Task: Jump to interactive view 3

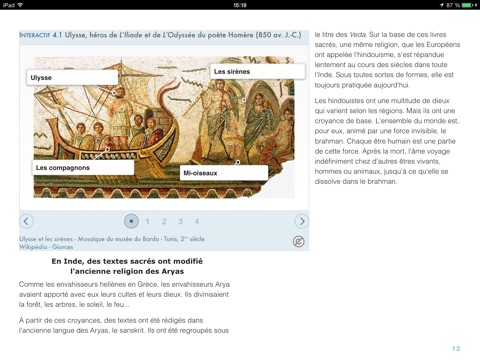Action: click(x=180, y=221)
